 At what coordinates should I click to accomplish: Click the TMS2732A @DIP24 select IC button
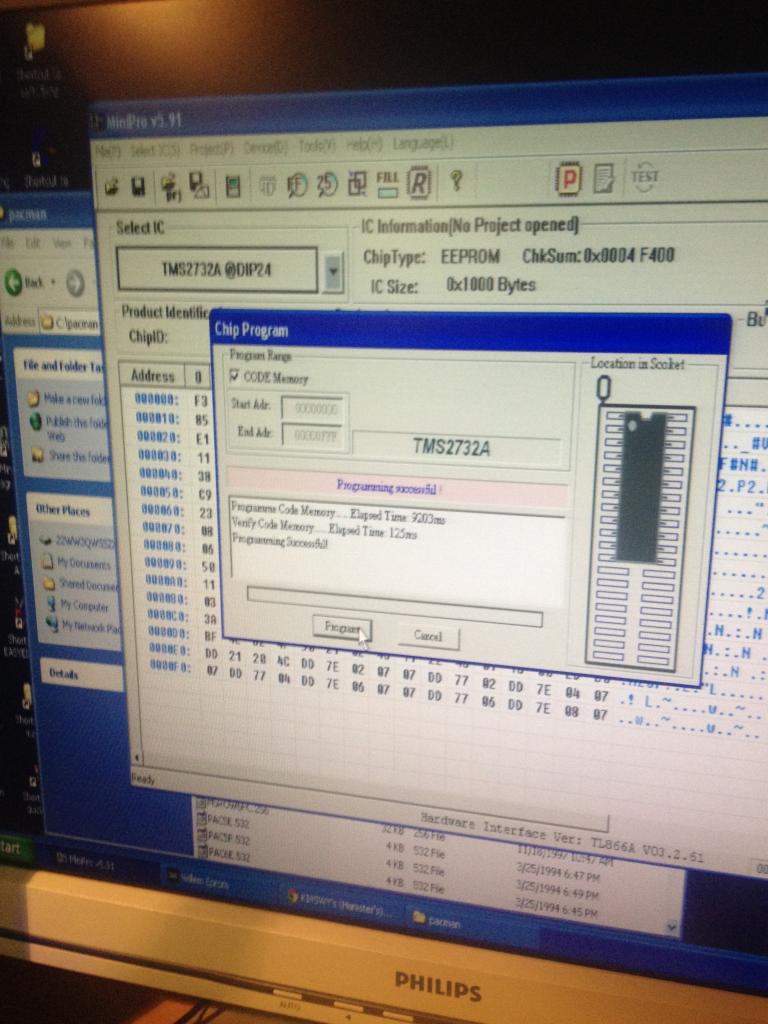[x=217, y=270]
